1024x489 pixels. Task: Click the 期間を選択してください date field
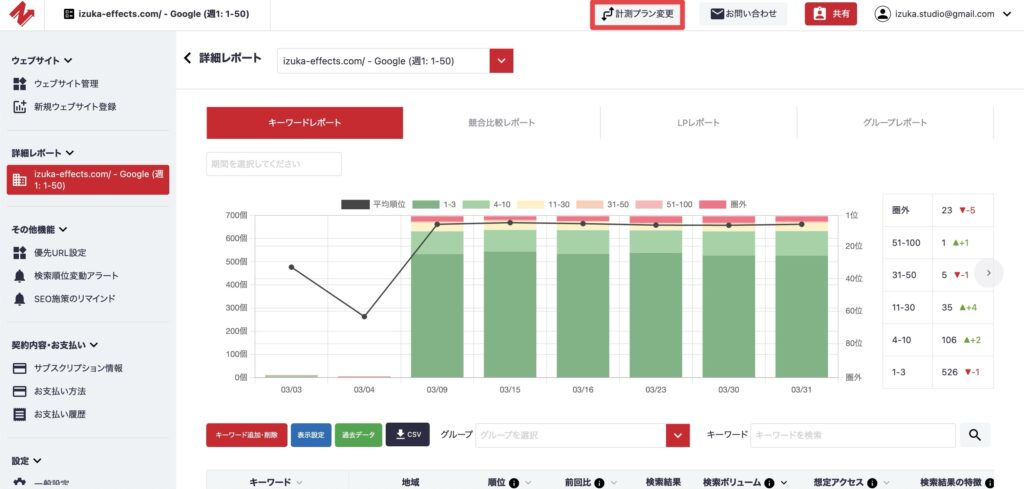(x=274, y=163)
